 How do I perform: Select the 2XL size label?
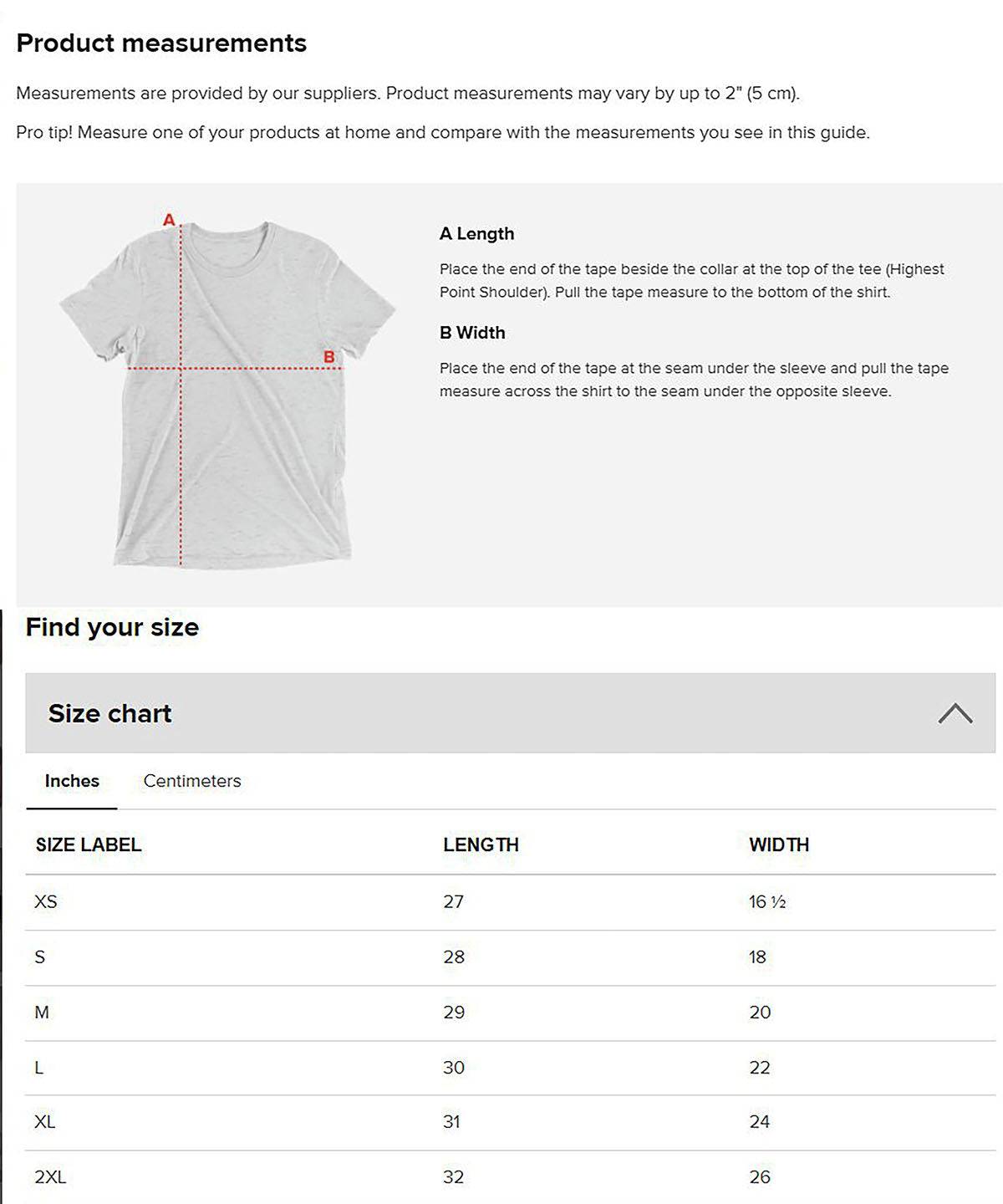click(x=50, y=1176)
